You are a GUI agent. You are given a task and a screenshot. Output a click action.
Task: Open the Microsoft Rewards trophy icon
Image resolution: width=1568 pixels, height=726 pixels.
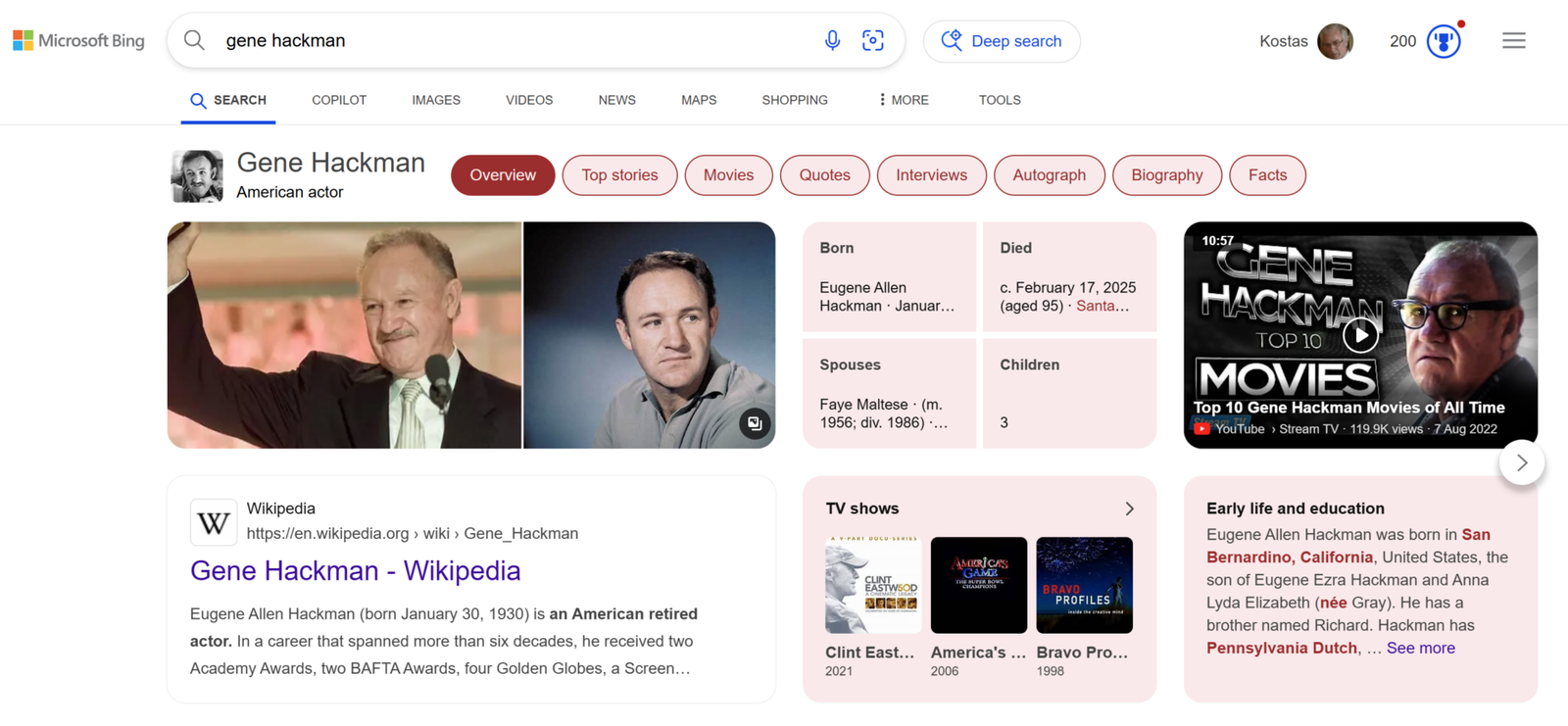coord(1443,41)
